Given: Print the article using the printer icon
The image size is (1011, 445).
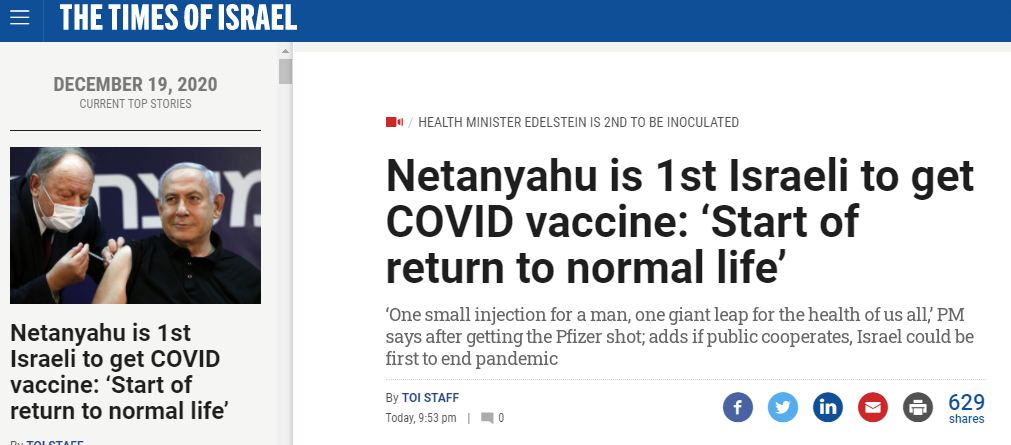Looking at the screenshot, I should pyautogui.click(x=917, y=408).
